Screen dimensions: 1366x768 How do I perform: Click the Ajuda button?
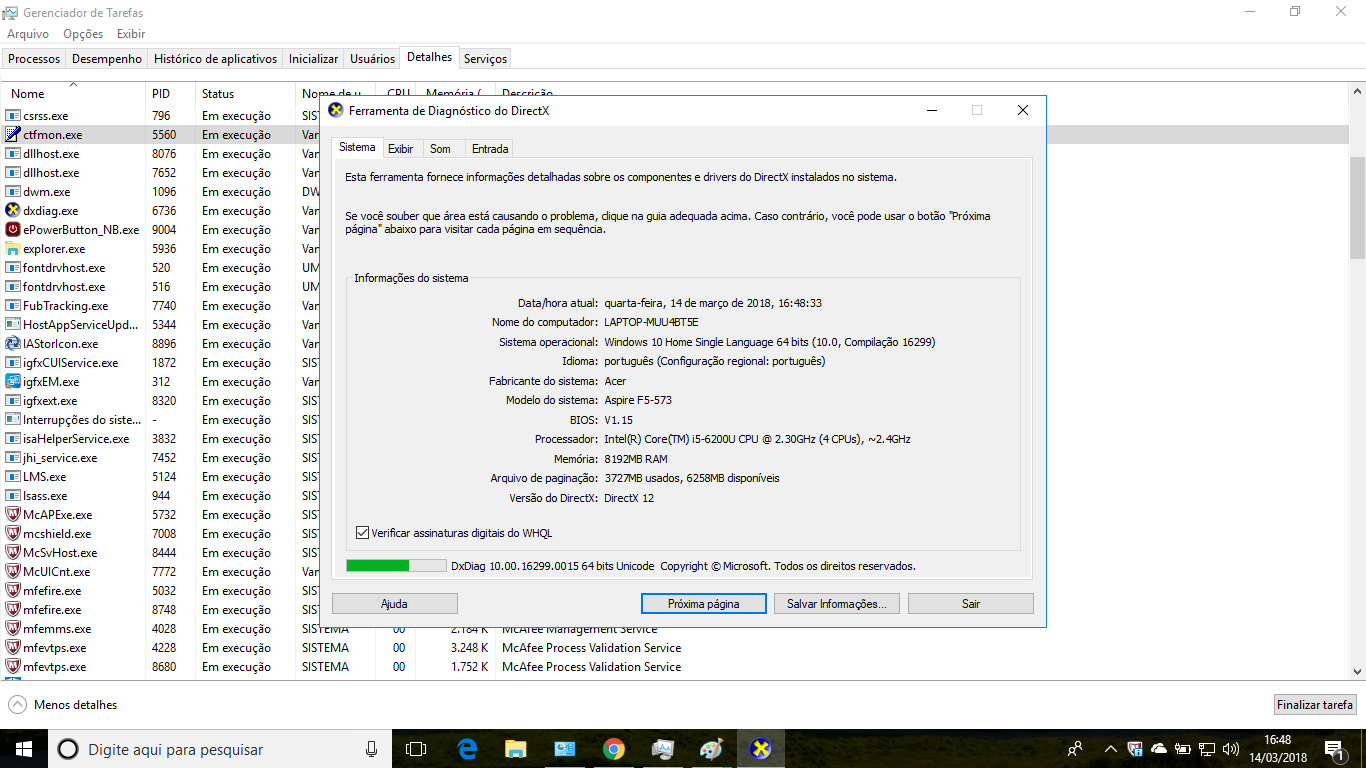pyautogui.click(x=395, y=604)
